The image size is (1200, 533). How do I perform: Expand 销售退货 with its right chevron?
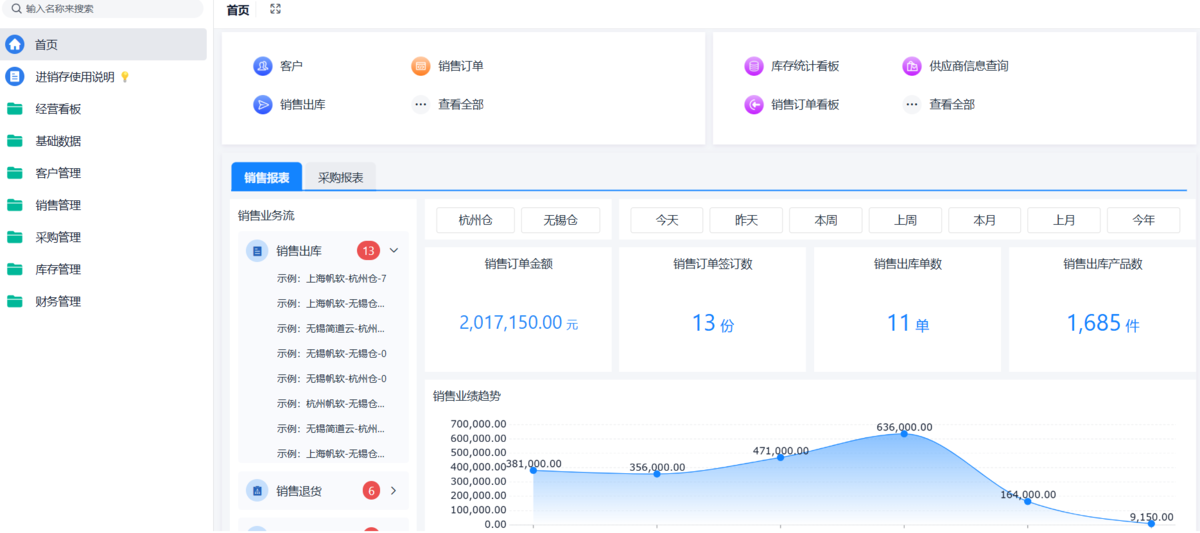[394, 490]
